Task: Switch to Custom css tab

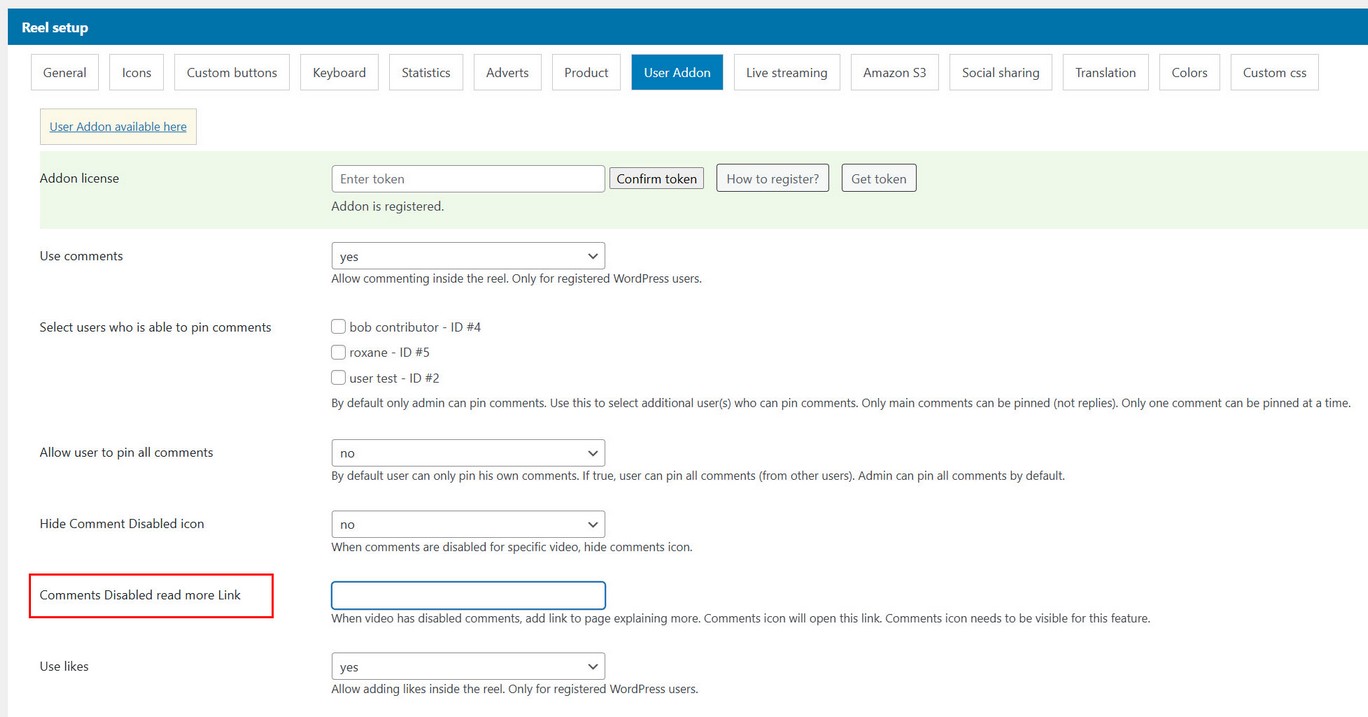Action: point(1274,73)
